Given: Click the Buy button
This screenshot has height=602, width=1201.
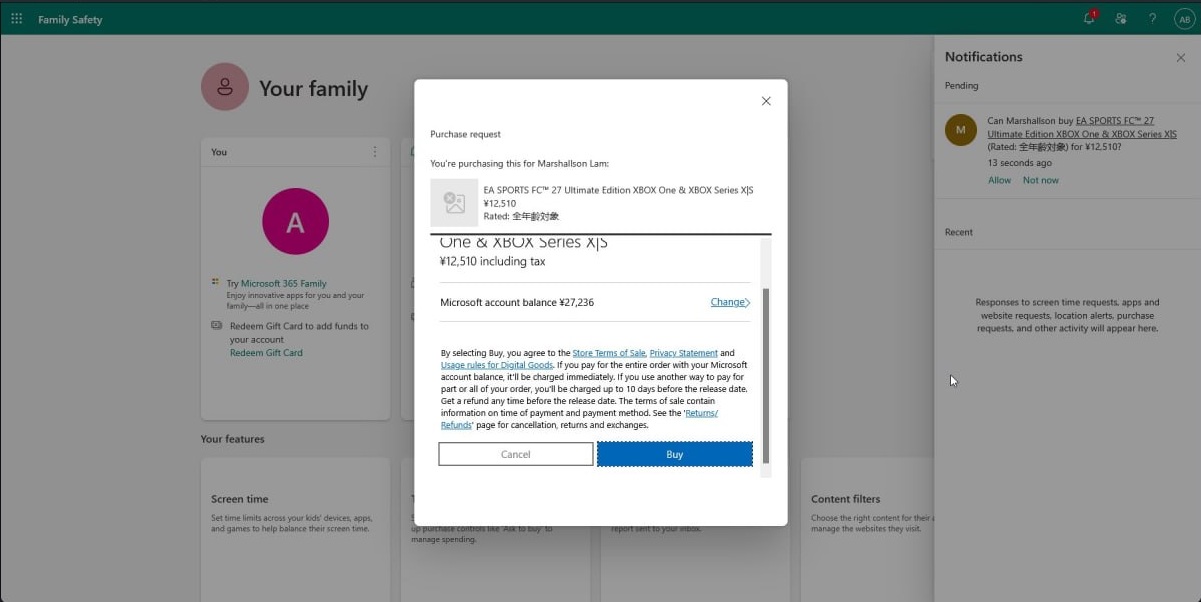Looking at the screenshot, I should click(675, 454).
